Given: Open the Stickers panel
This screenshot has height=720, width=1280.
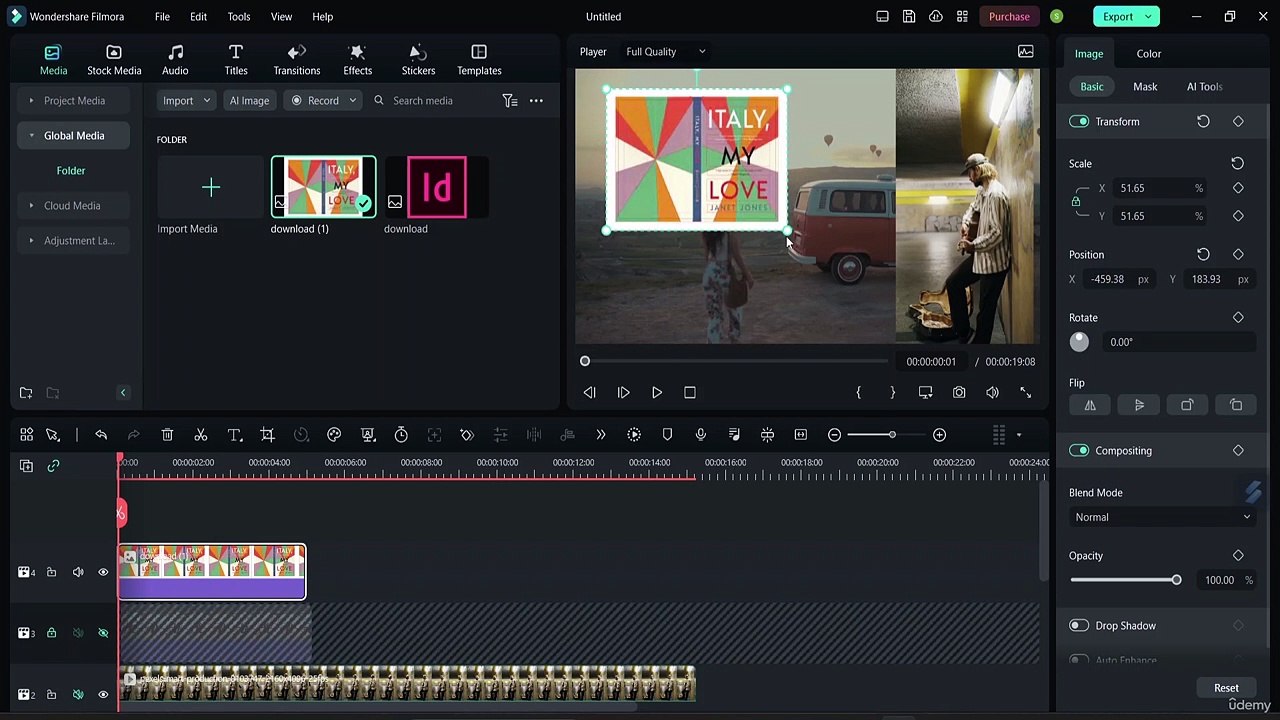Looking at the screenshot, I should pos(418,60).
